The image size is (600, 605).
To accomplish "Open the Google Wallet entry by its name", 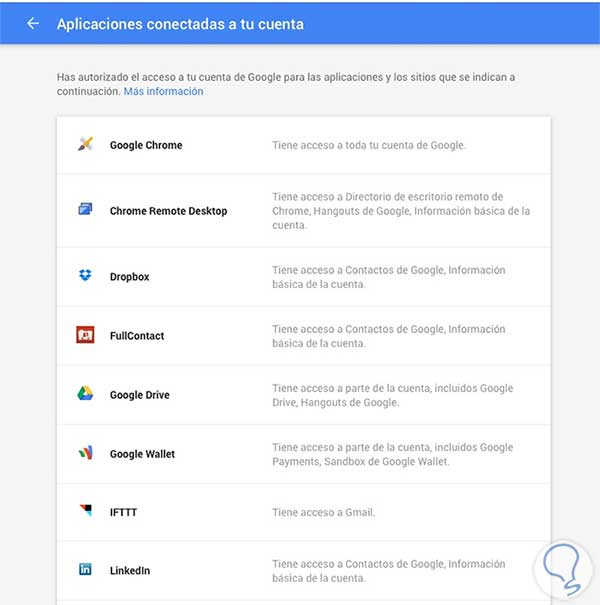I will click(x=142, y=454).
